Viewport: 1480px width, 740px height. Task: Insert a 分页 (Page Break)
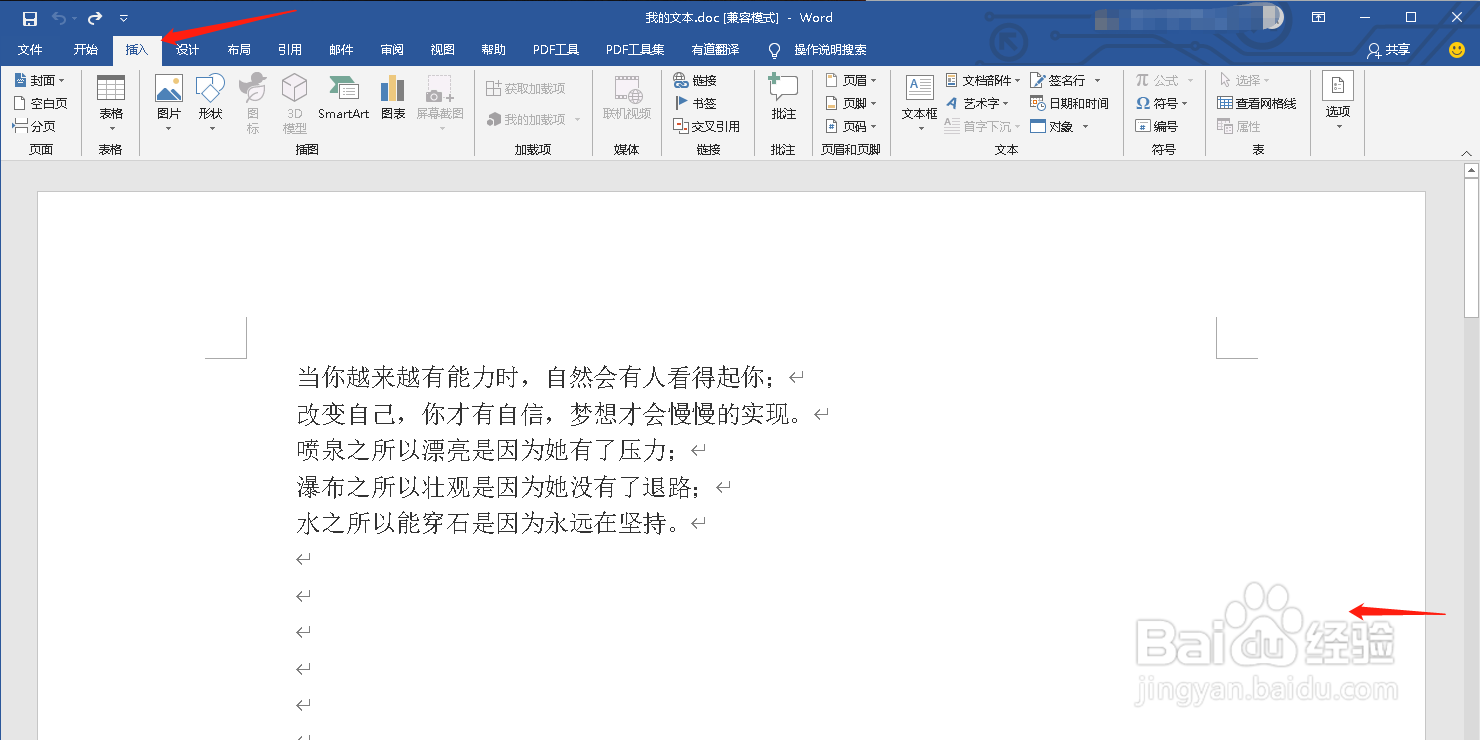point(35,126)
